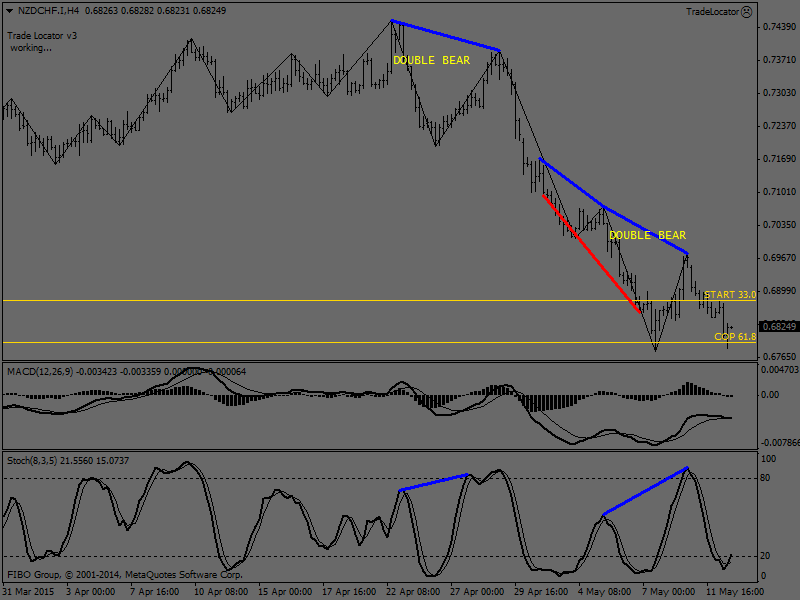The height and width of the screenshot is (600, 800).
Task: Click the current price tag 0.68249
Action: click(778, 326)
